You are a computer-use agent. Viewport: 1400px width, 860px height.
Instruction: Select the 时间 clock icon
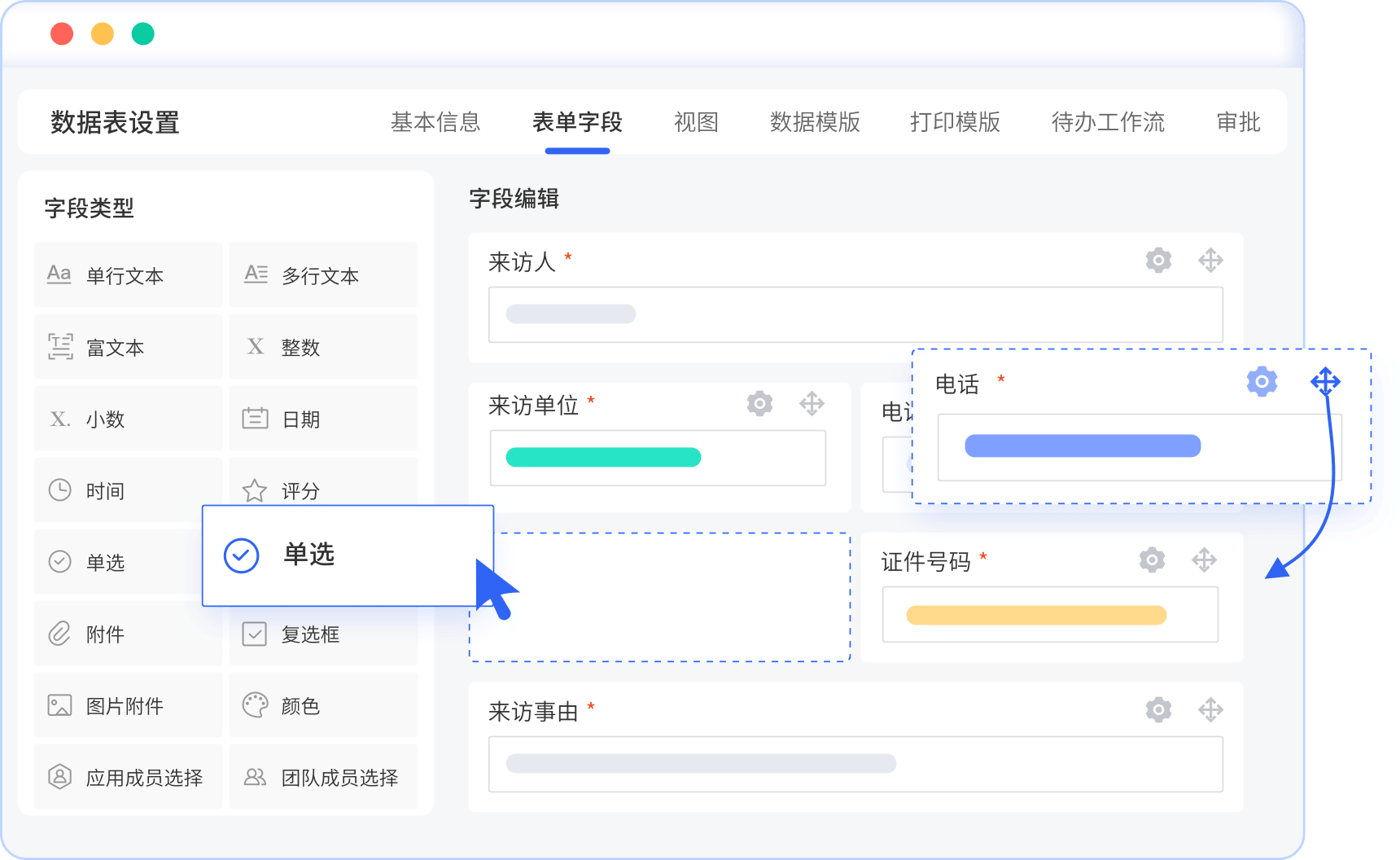58,489
